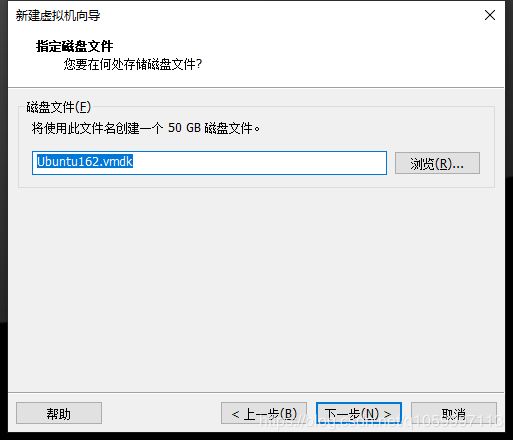Click the 新建虚拟机向导 title text

pos(58,15)
